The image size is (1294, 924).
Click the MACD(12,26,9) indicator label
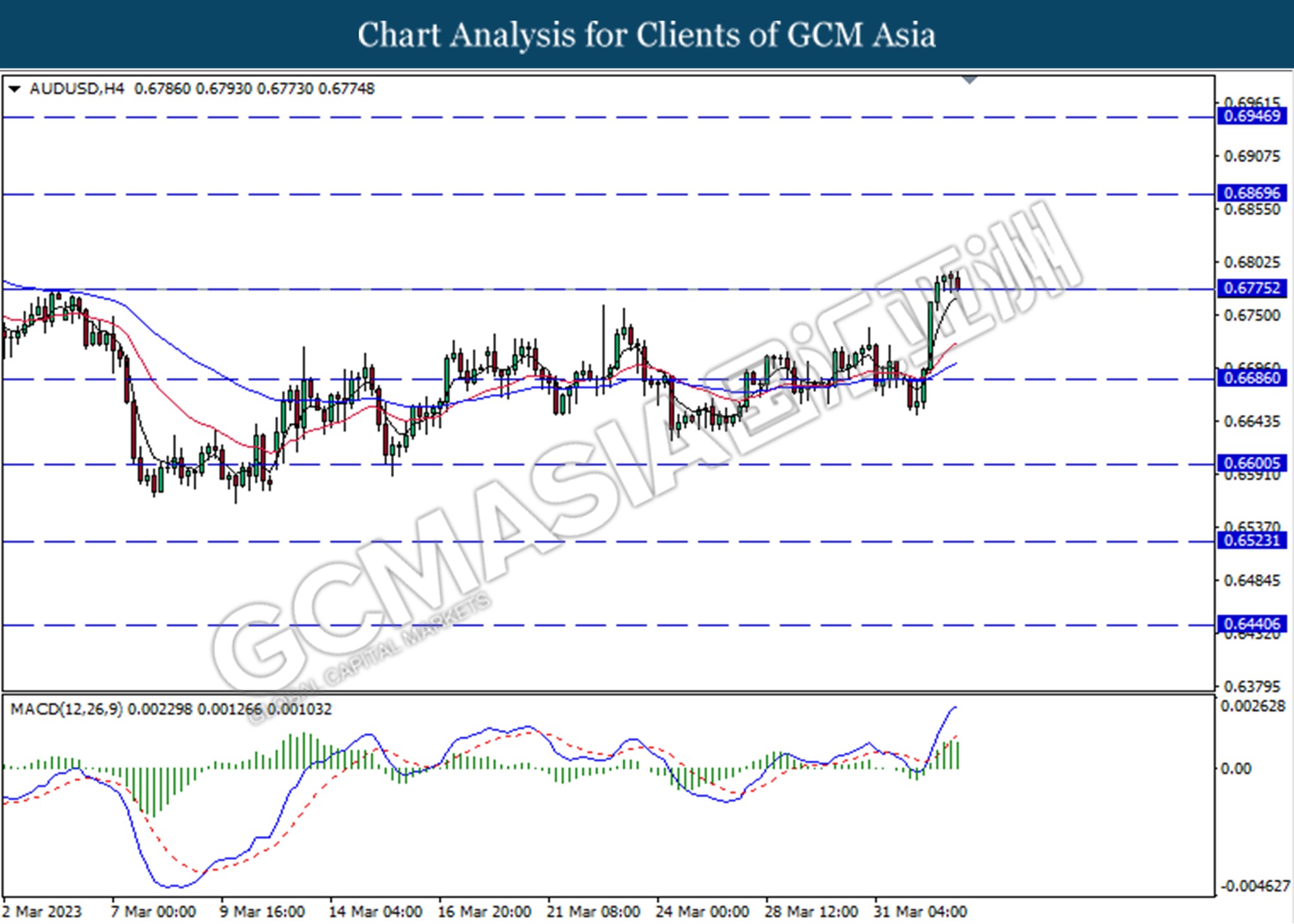(66, 709)
